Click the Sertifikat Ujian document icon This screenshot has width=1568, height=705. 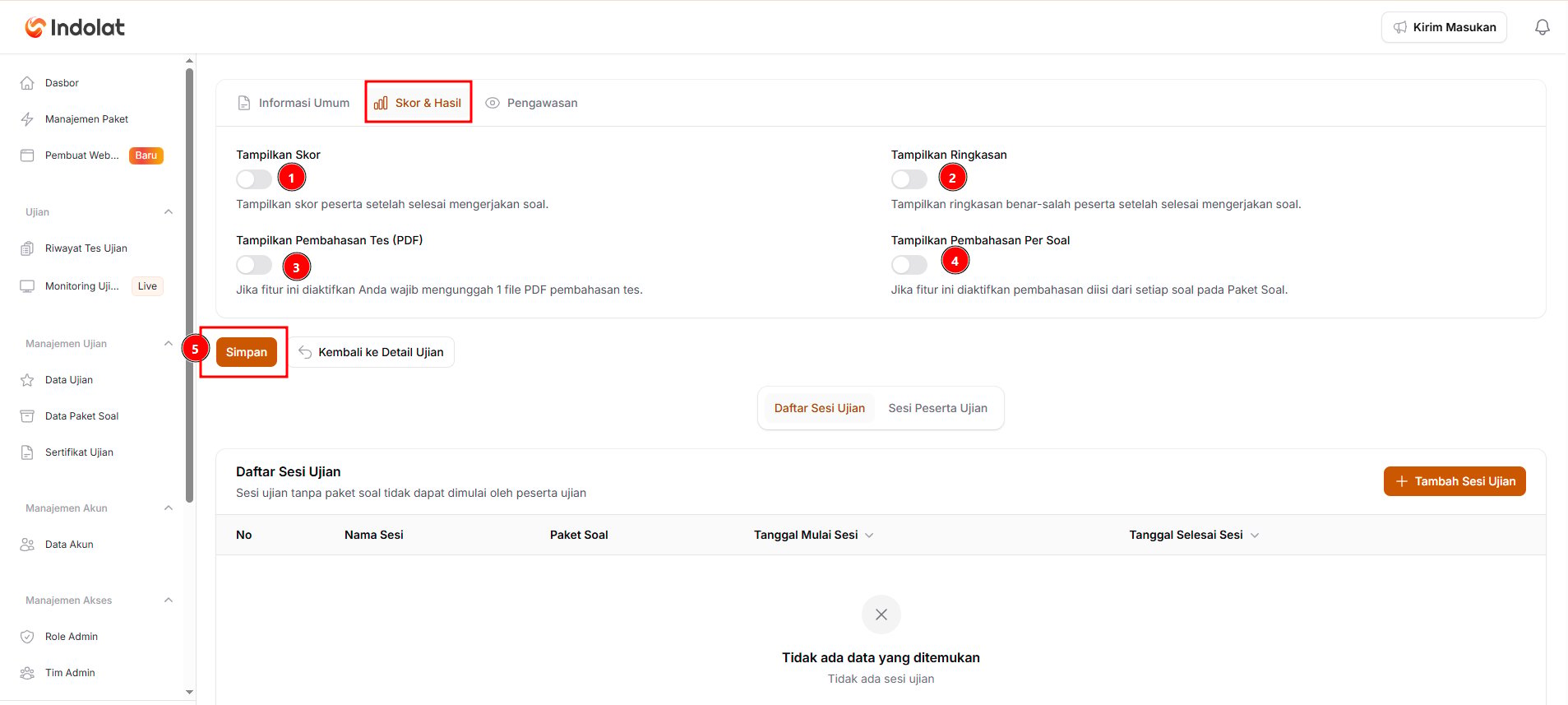pos(27,452)
